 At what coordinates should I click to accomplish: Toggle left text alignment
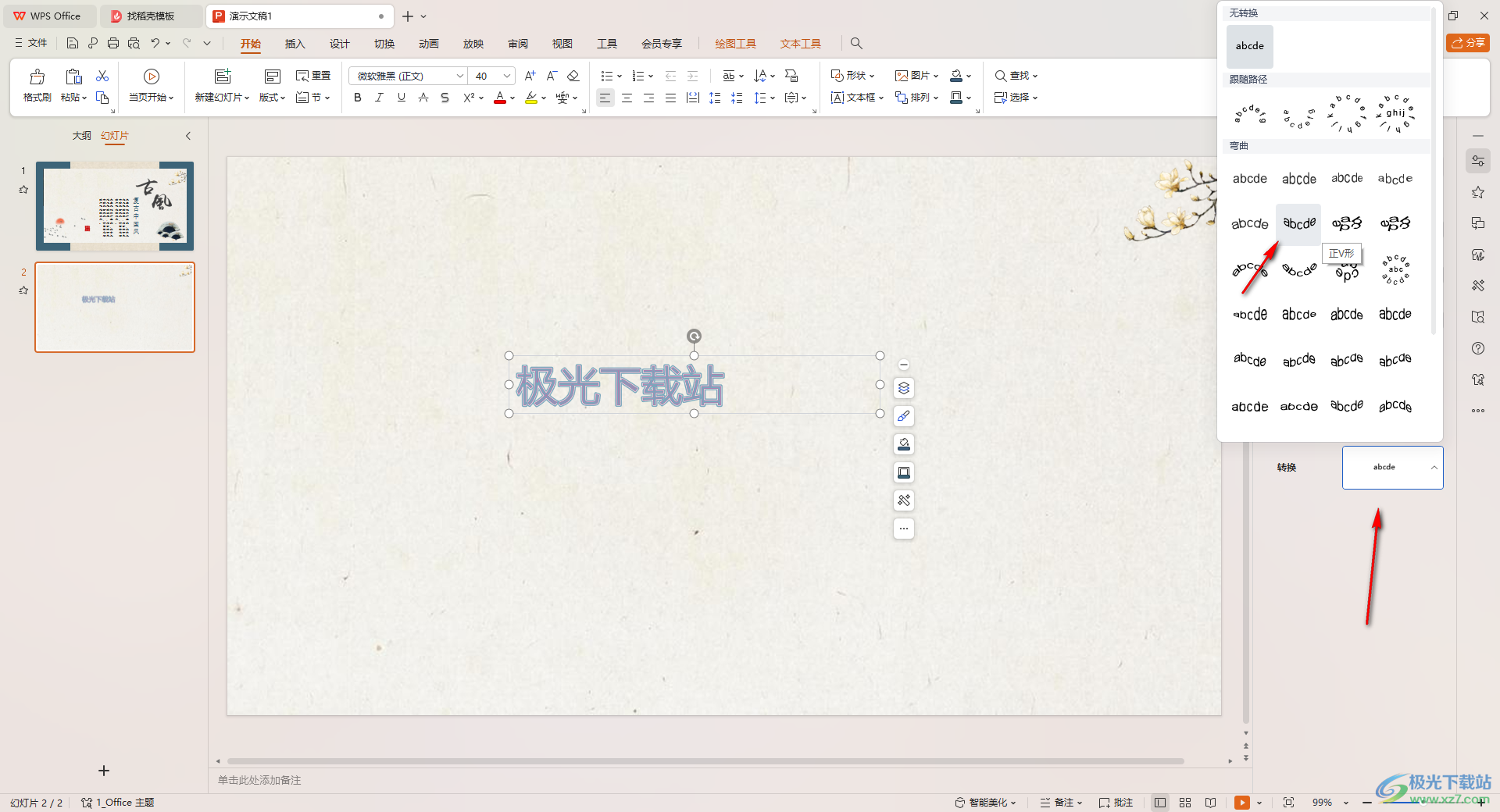pyautogui.click(x=605, y=98)
